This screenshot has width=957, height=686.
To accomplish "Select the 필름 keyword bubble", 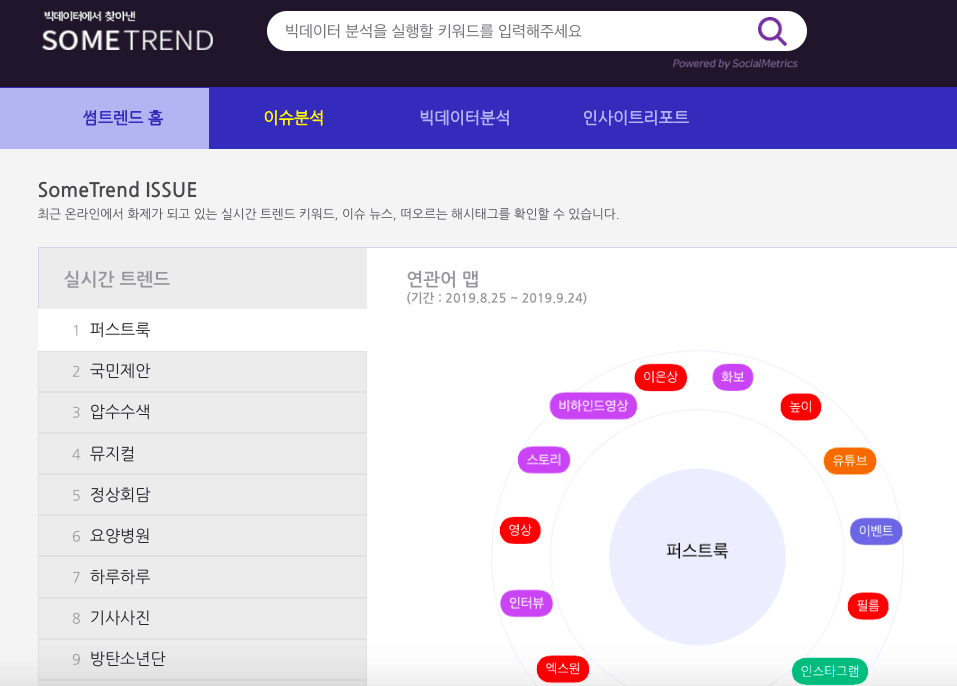I will 867,605.
